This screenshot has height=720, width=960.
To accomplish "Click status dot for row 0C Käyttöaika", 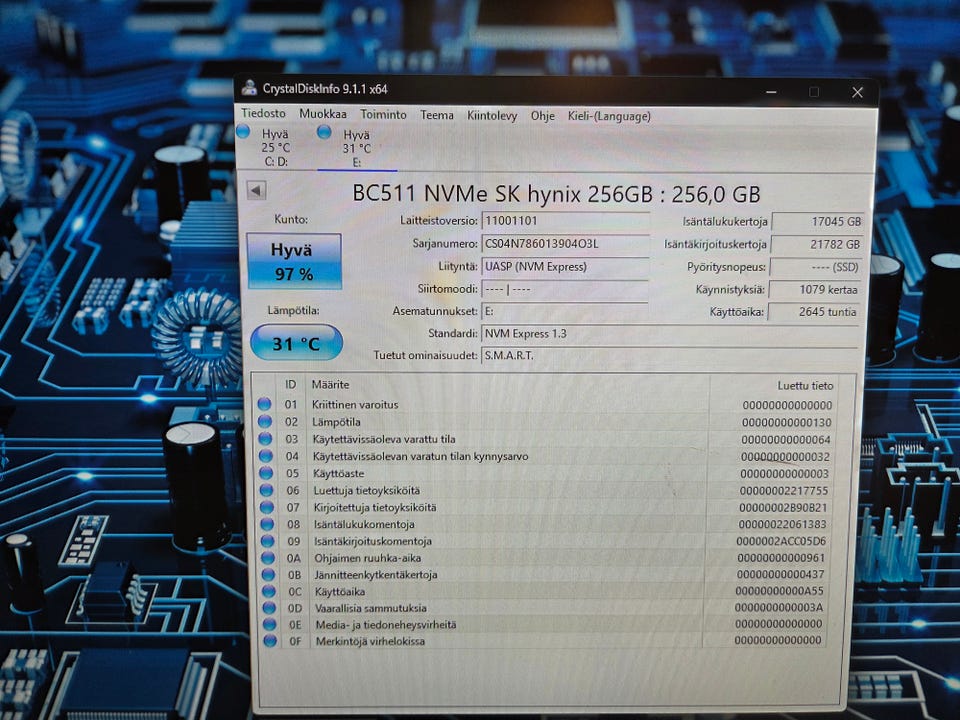I will 269,591.
